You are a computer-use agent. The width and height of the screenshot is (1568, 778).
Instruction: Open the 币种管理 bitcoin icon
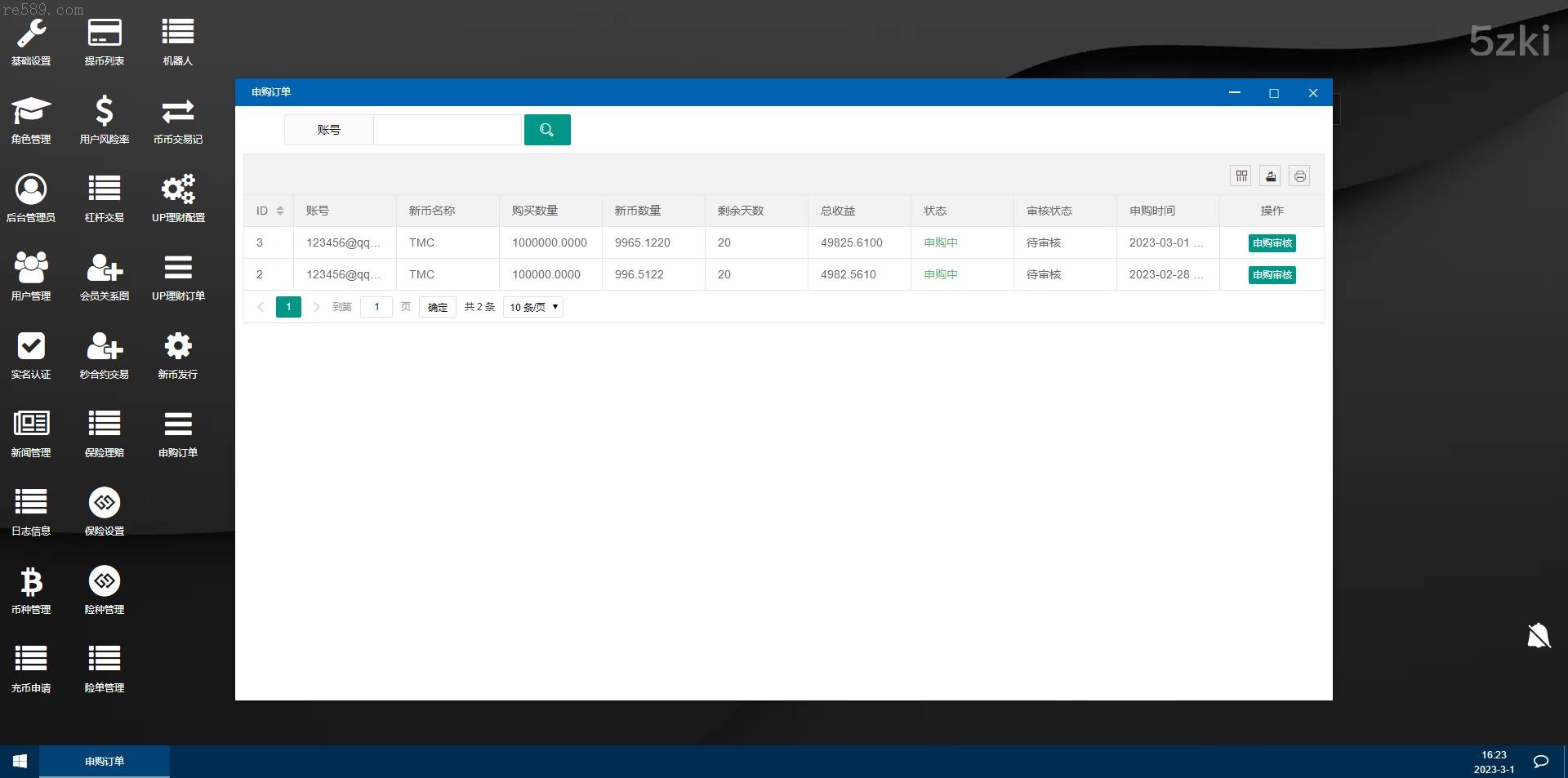31,582
